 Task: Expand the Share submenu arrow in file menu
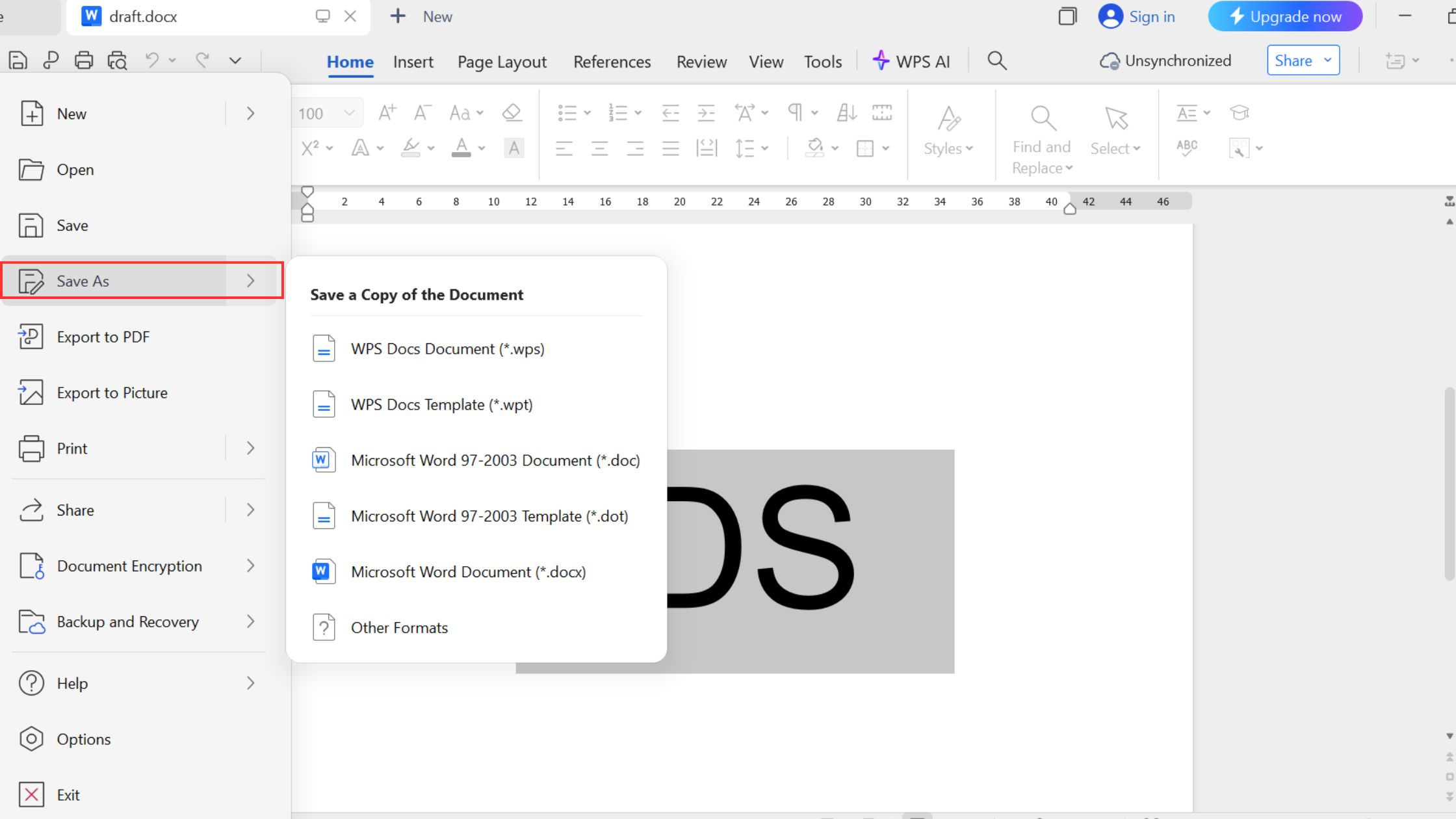(250, 510)
